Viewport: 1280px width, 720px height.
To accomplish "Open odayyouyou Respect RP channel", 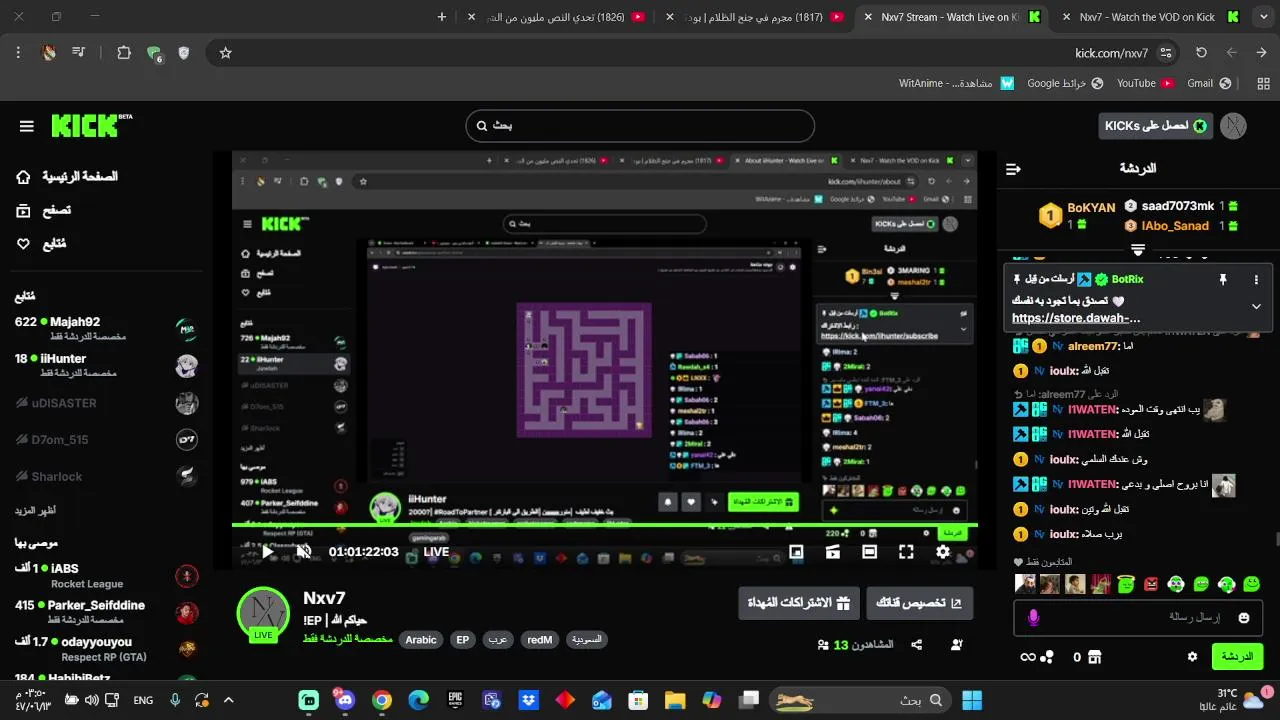I will pyautogui.click(x=107, y=649).
